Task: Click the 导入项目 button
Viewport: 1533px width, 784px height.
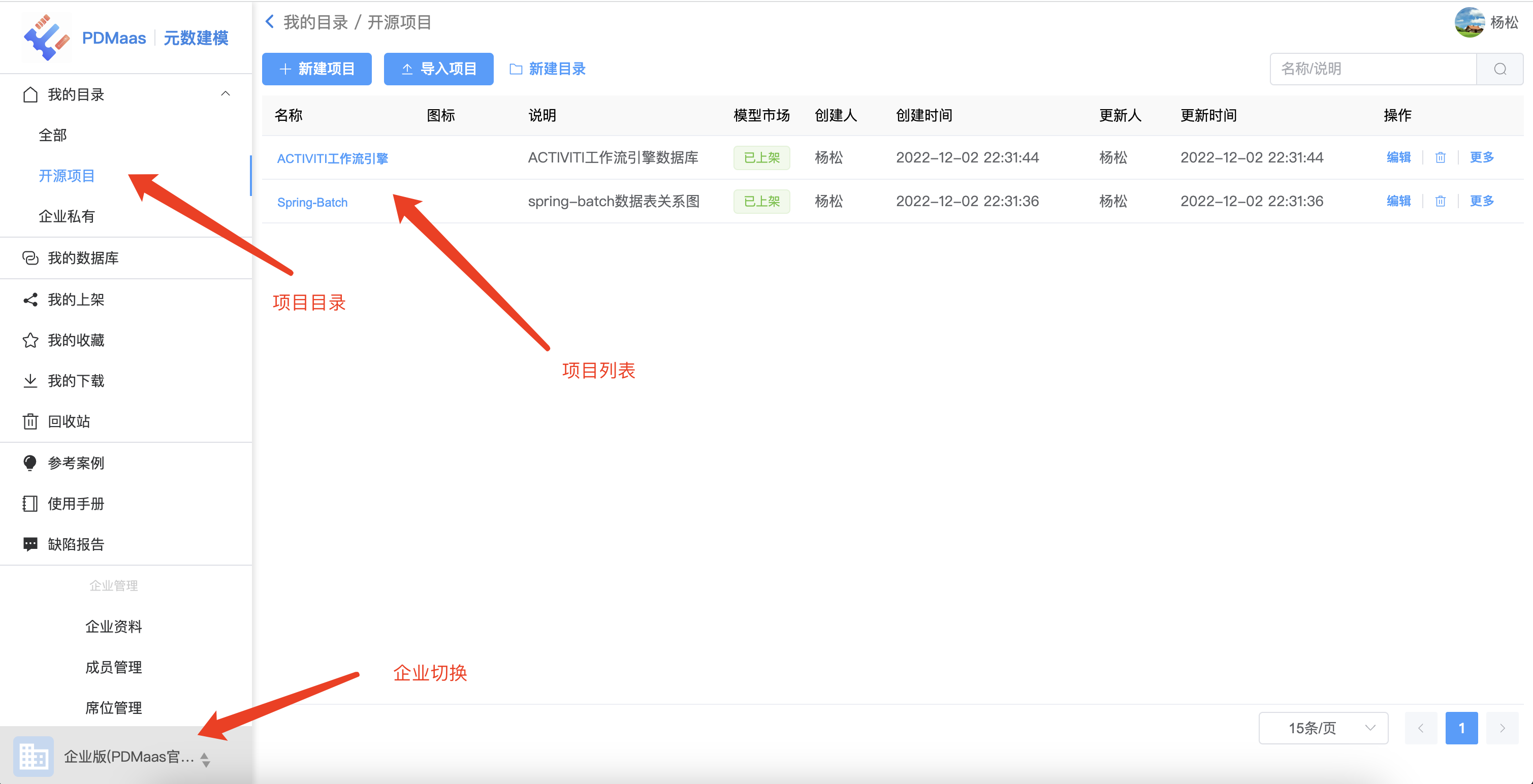Action: coord(438,69)
